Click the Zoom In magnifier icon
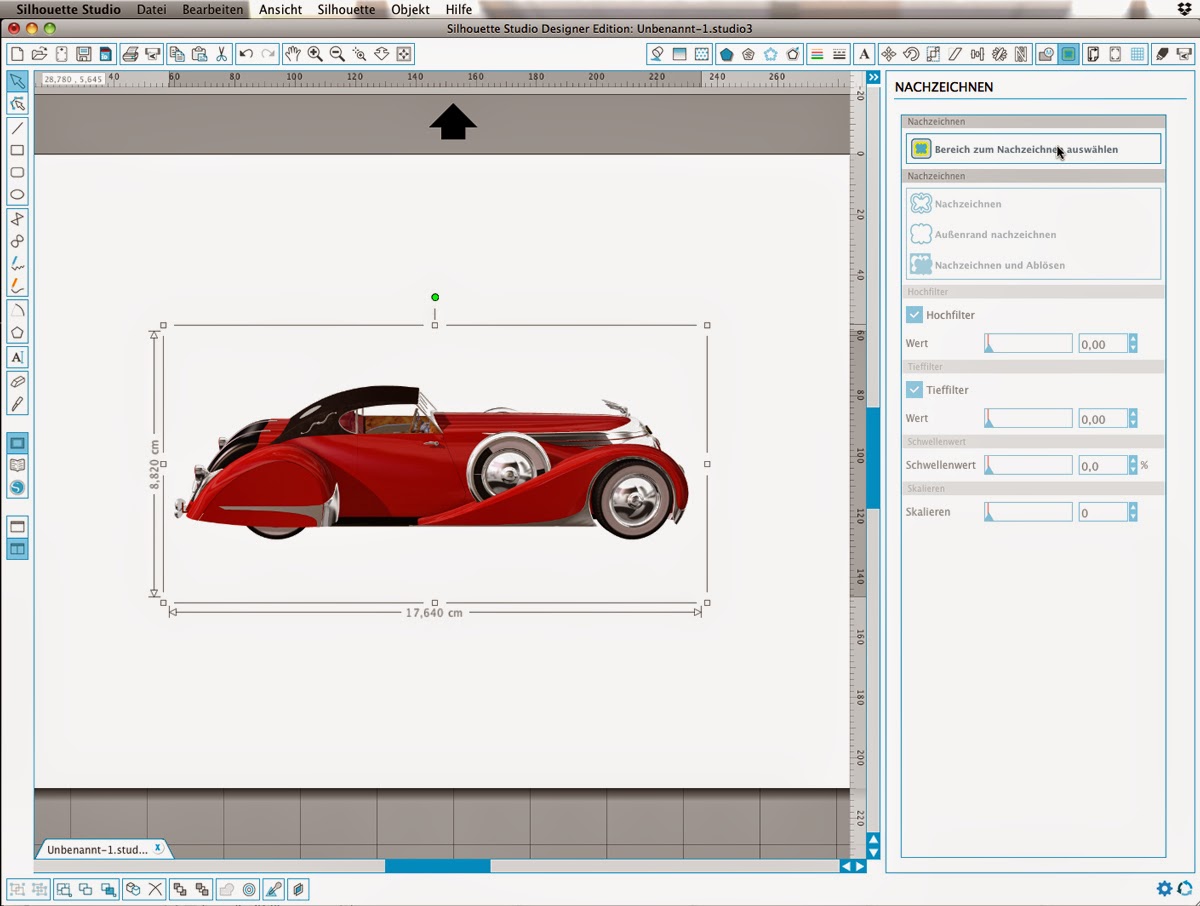This screenshot has height=906, width=1200. tap(315, 54)
